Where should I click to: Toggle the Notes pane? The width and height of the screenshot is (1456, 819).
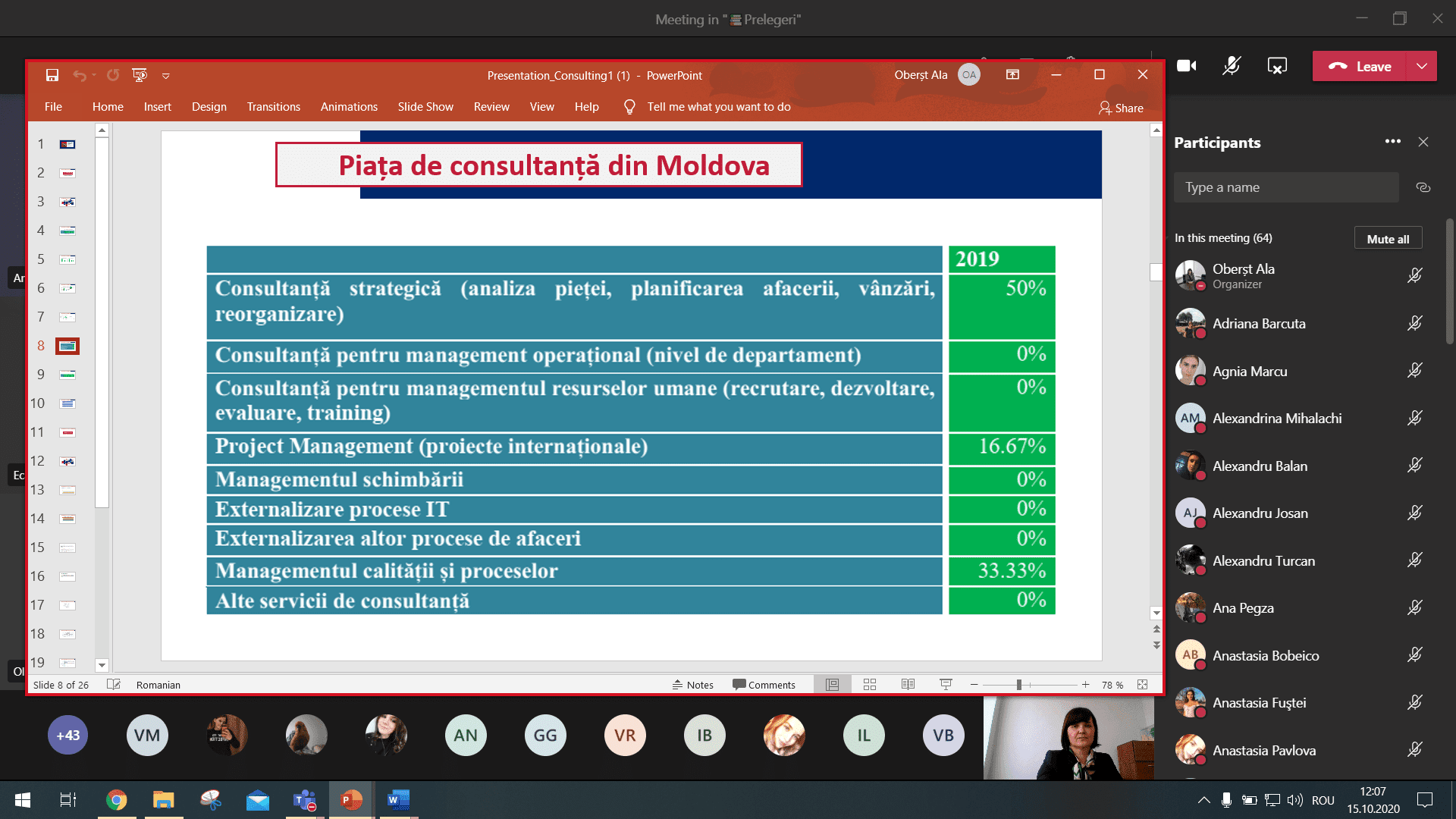(x=693, y=685)
